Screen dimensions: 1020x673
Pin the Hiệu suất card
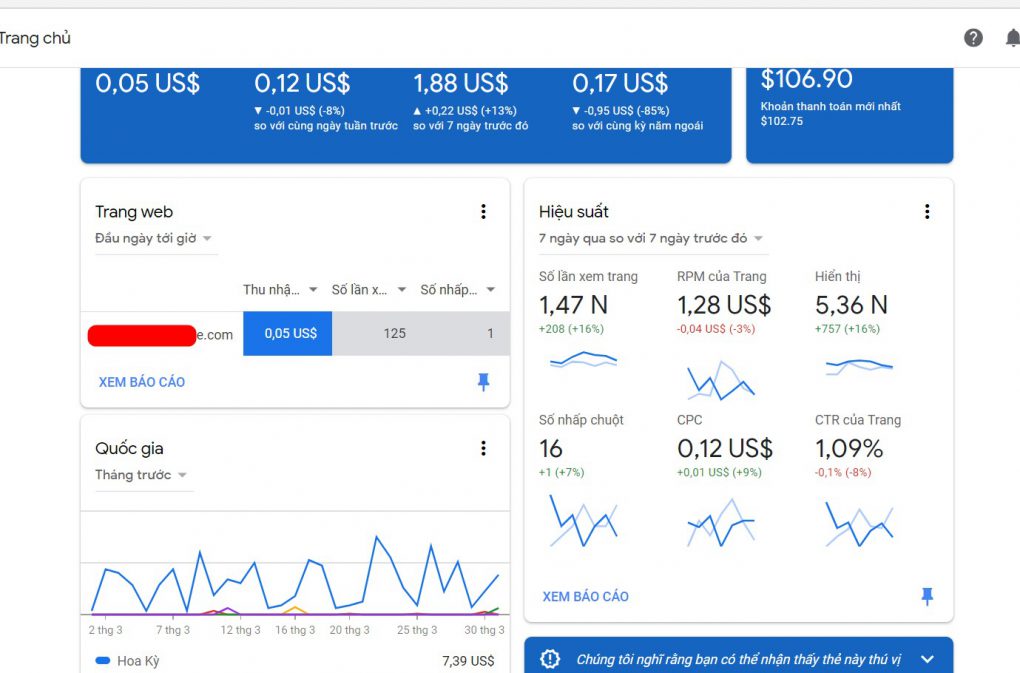(927, 596)
